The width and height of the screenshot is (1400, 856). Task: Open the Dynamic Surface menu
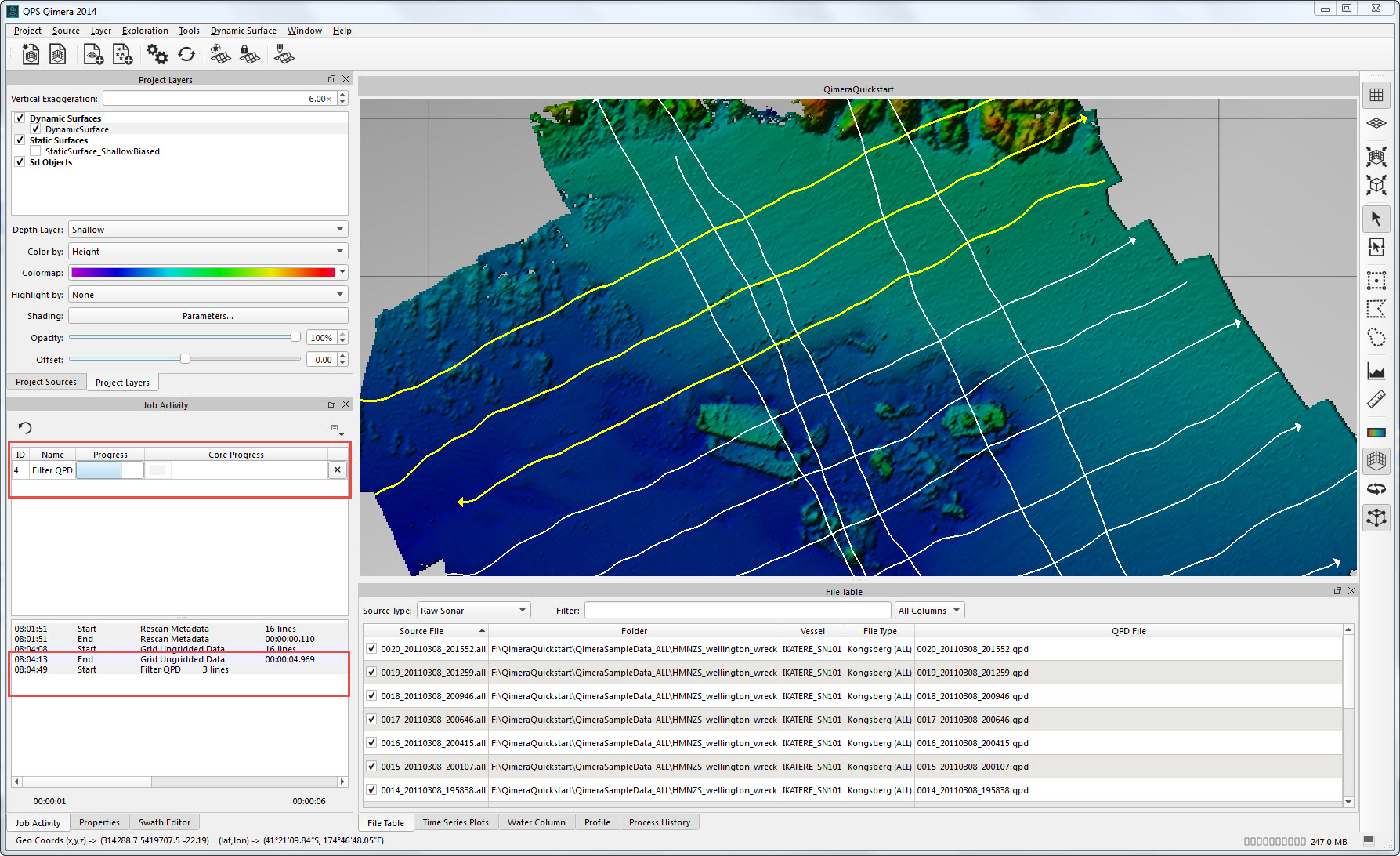tap(243, 31)
